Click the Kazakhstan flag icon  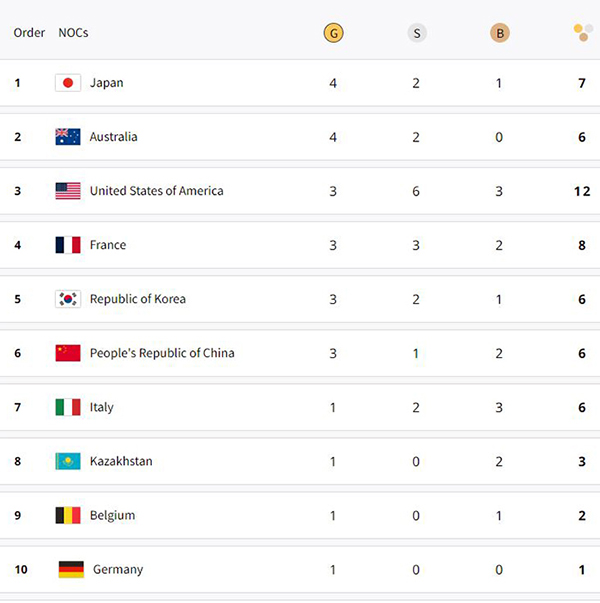coord(68,461)
